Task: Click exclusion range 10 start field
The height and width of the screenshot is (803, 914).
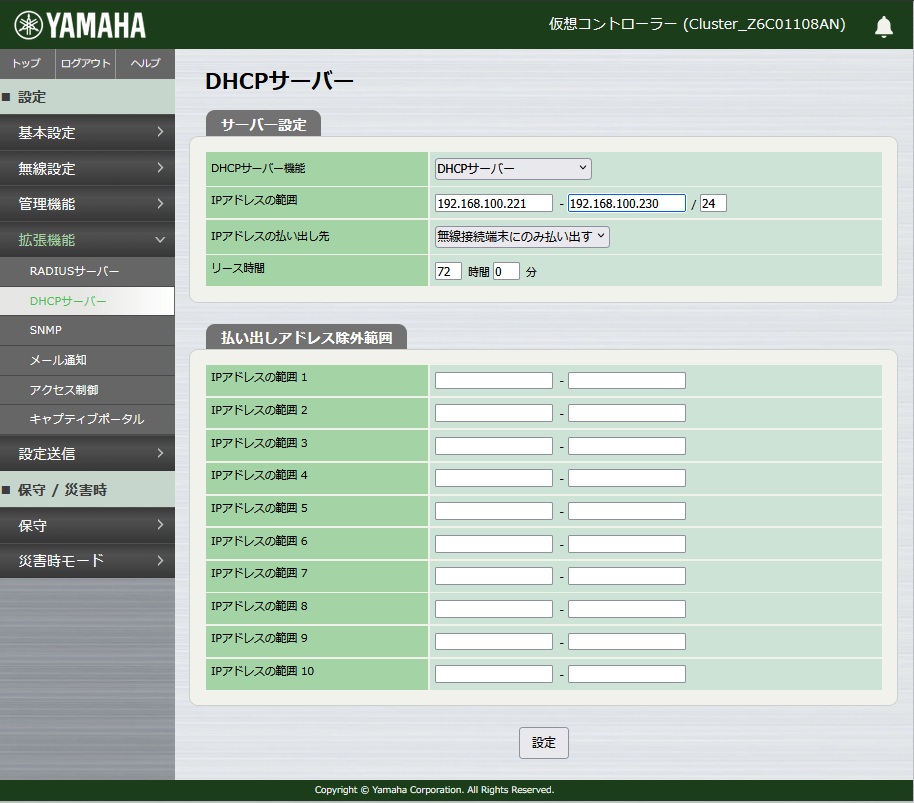Action: 494,674
